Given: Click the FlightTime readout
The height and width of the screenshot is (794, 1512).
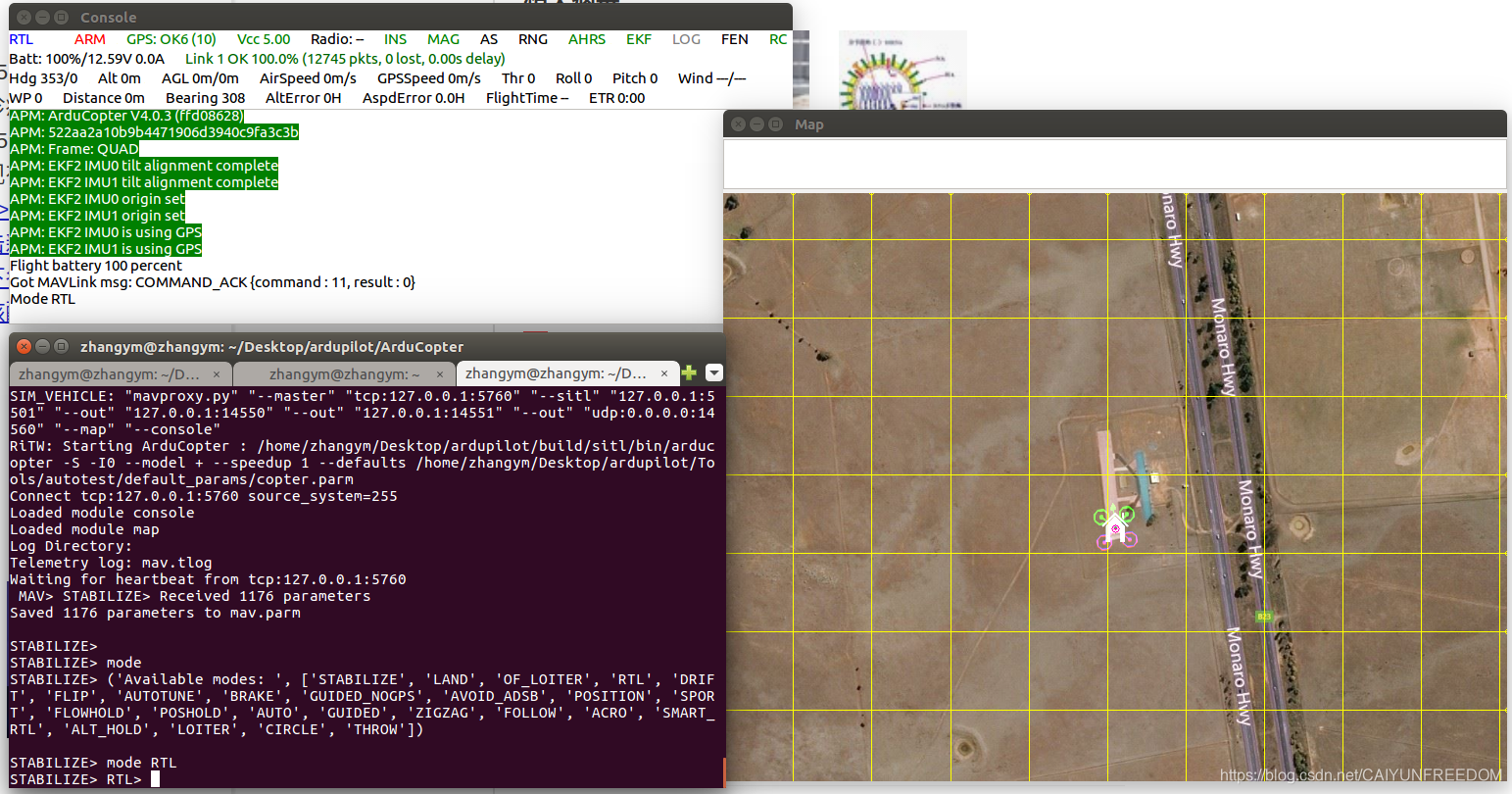Looking at the screenshot, I should coord(527,98).
